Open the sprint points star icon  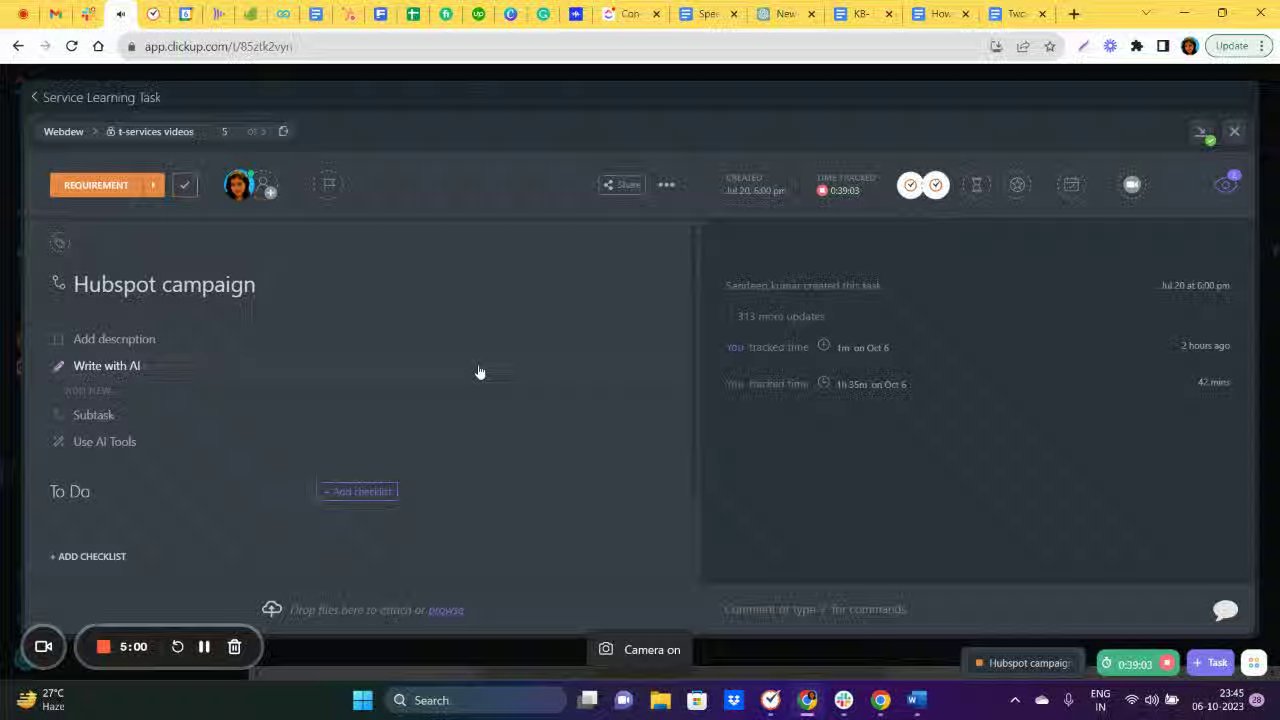pyautogui.click(x=1017, y=185)
